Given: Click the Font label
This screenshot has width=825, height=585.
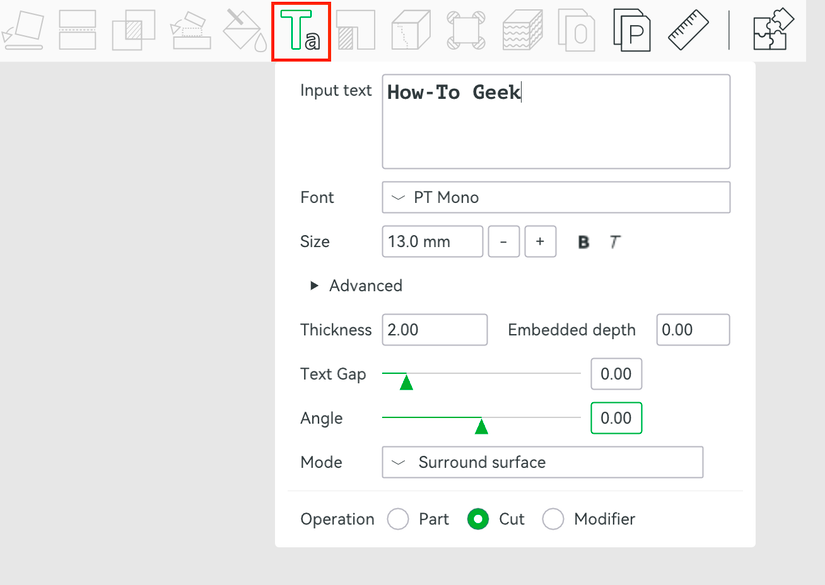Looking at the screenshot, I should coord(317,197).
